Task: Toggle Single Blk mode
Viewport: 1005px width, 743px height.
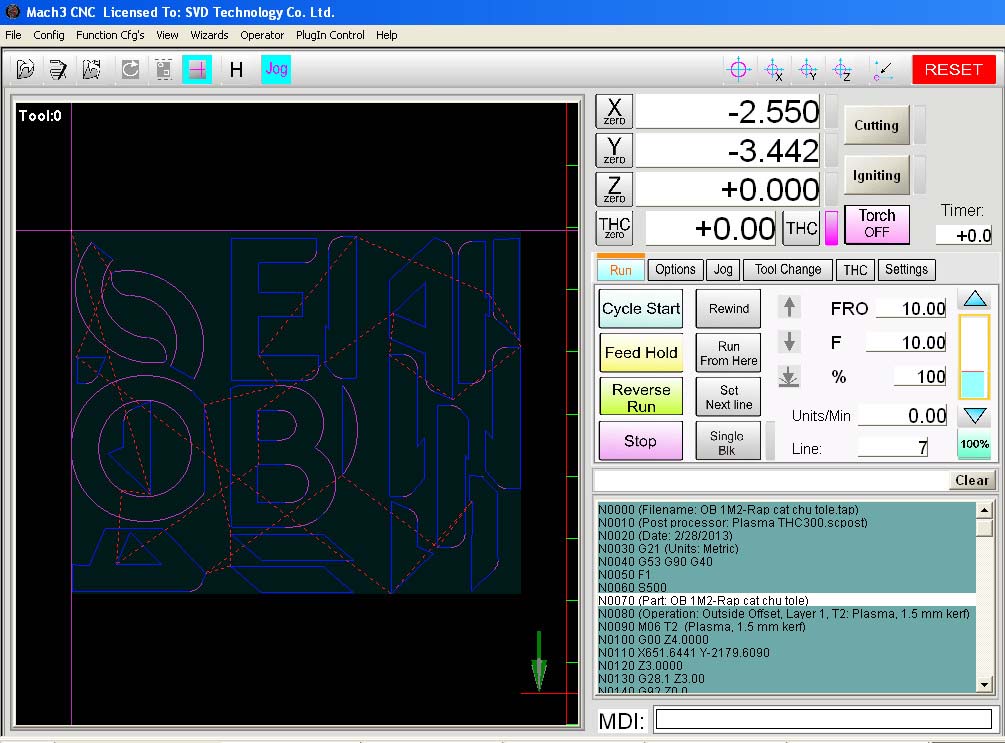Action: tap(727, 442)
